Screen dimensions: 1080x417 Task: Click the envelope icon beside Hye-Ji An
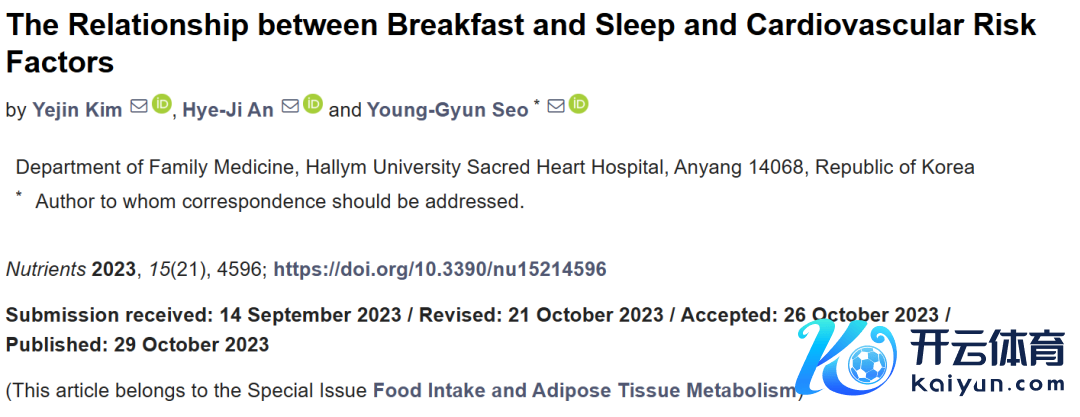[290, 105]
